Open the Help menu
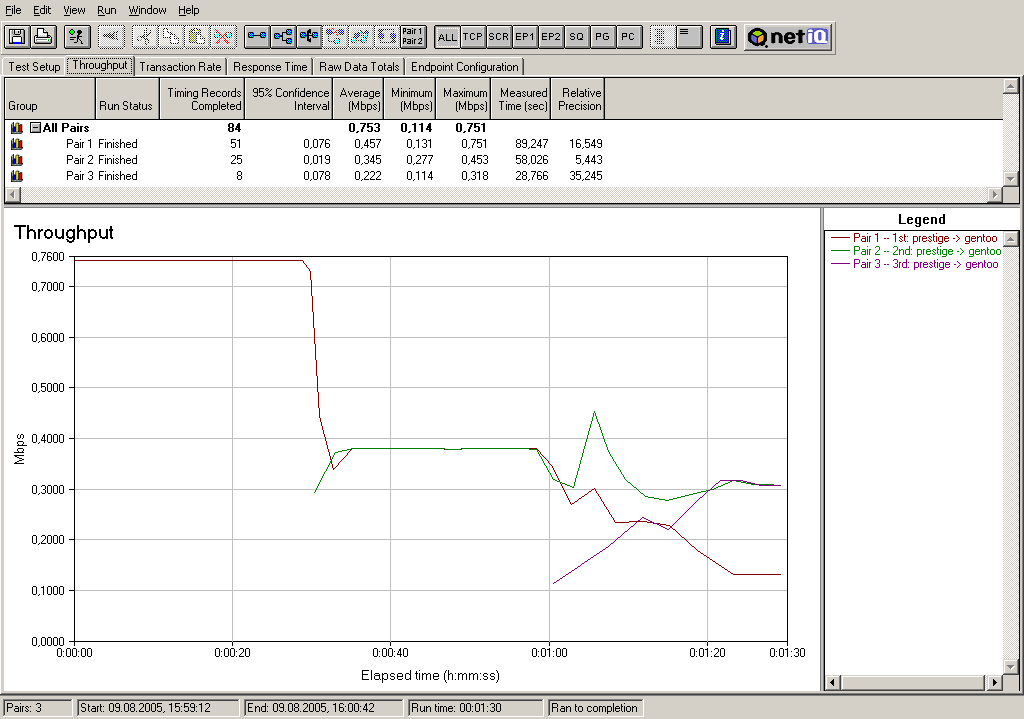Screen dimensions: 1024x719 (189, 10)
